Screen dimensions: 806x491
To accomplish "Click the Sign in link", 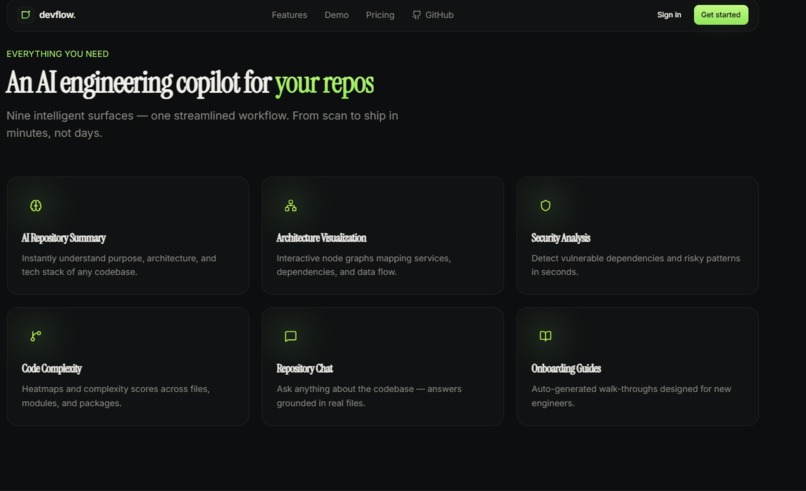I will pyautogui.click(x=669, y=15).
